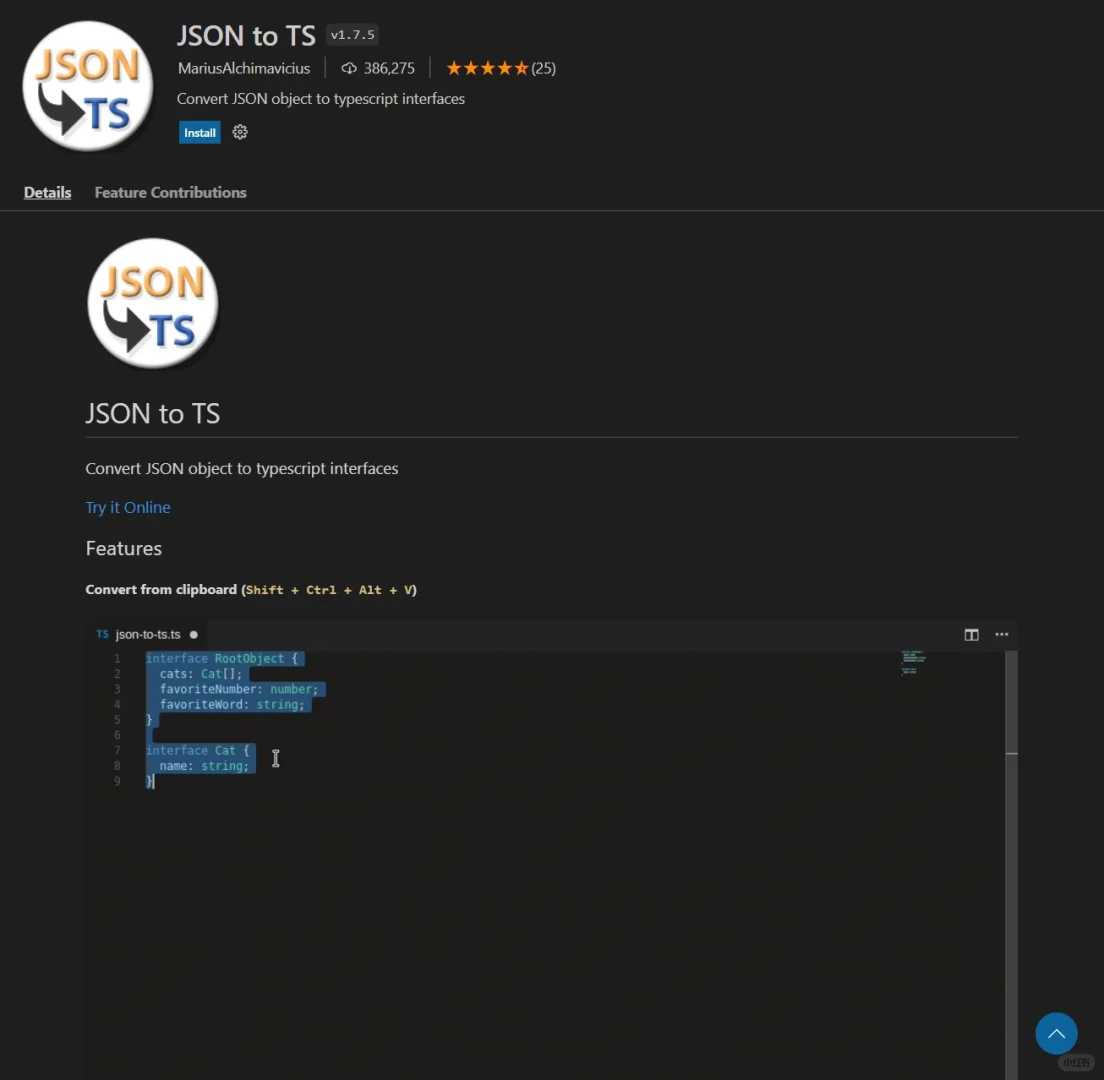Viewport: 1104px width, 1080px height.
Task: Visit publisher MariusAlchimavicius page
Action: (x=244, y=68)
